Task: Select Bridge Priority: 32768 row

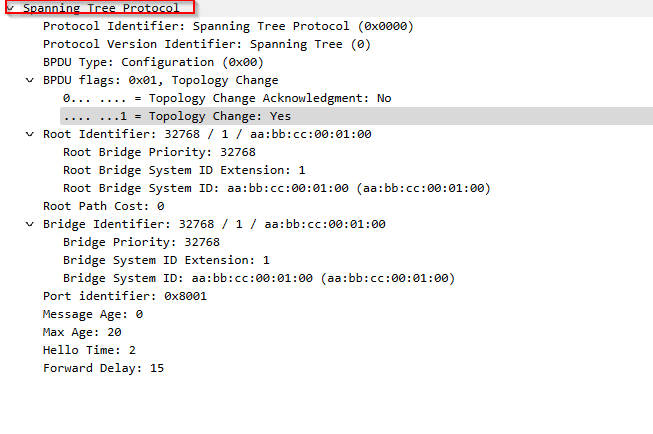Action: coord(141,242)
